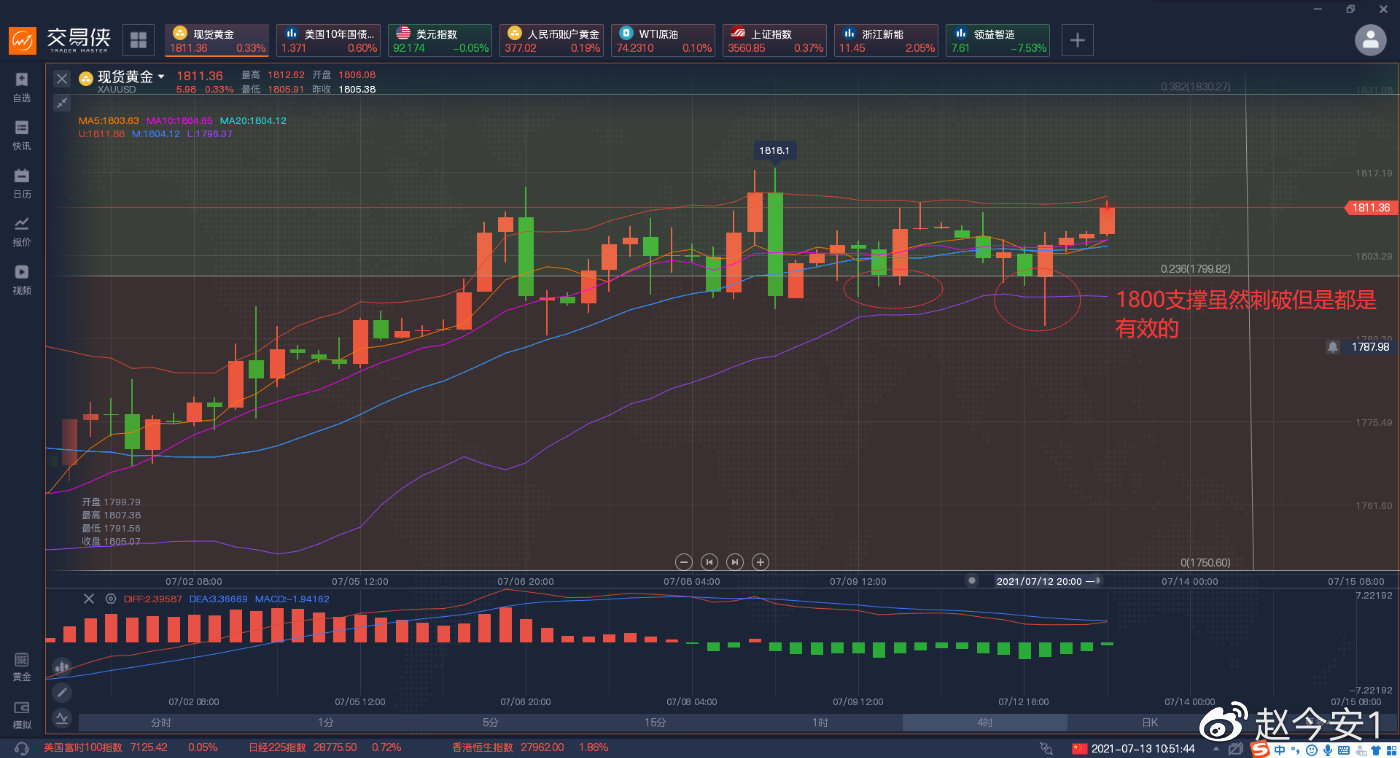Click the system tray microphone icon
This screenshot has width=1400, height=758.
(x=1326, y=748)
